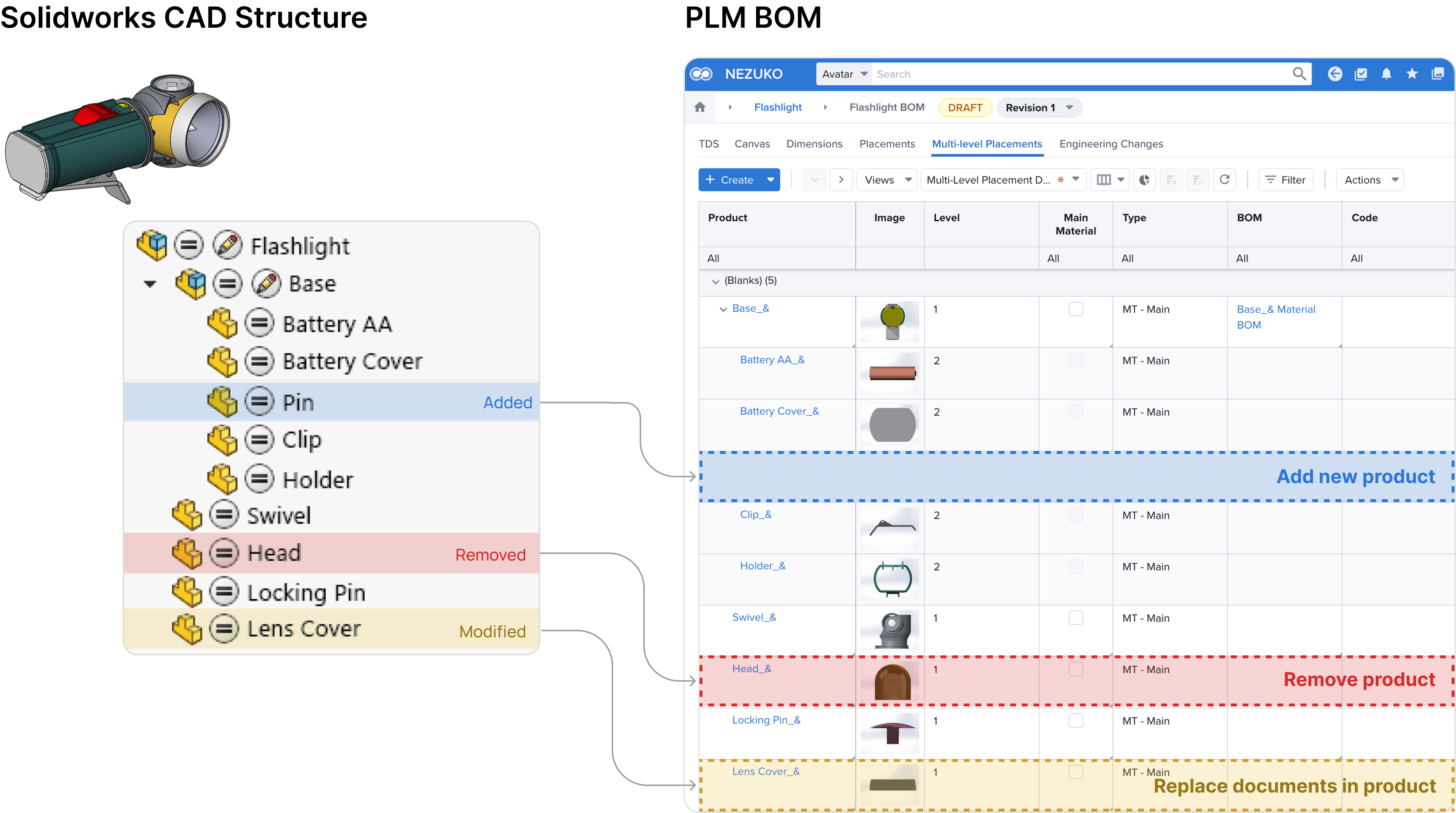Open the checklist tasks icon in header
Image resolution: width=1456 pixels, height=813 pixels.
pos(1360,74)
